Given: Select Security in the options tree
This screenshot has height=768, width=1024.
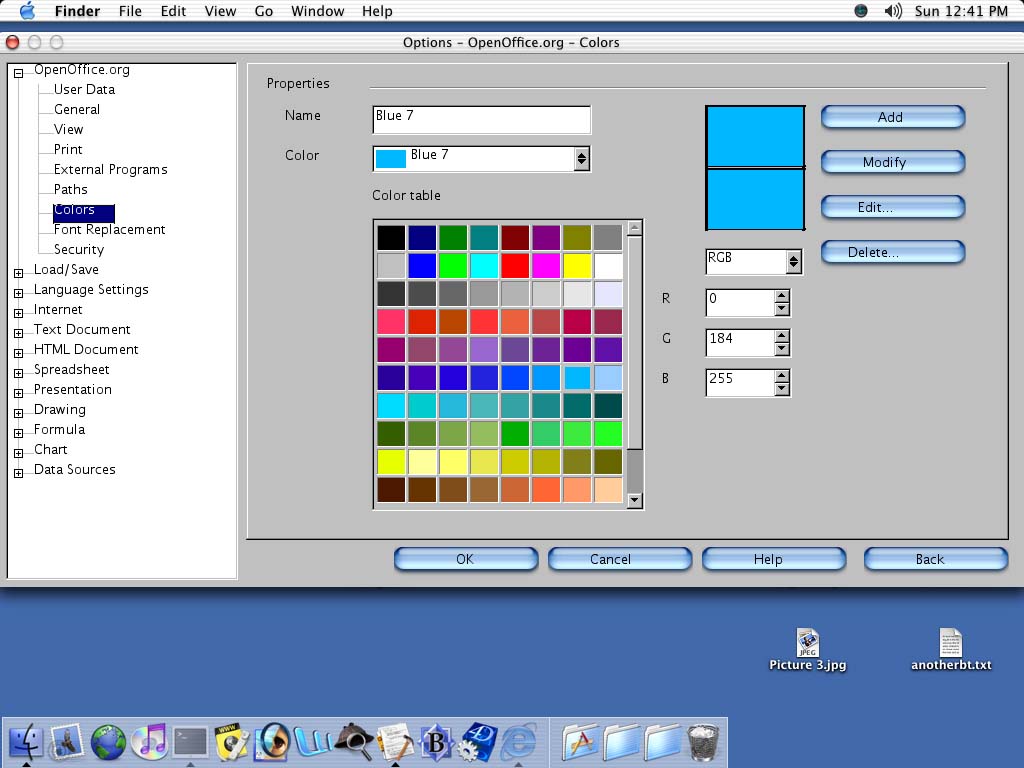Looking at the screenshot, I should pos(78,249).
